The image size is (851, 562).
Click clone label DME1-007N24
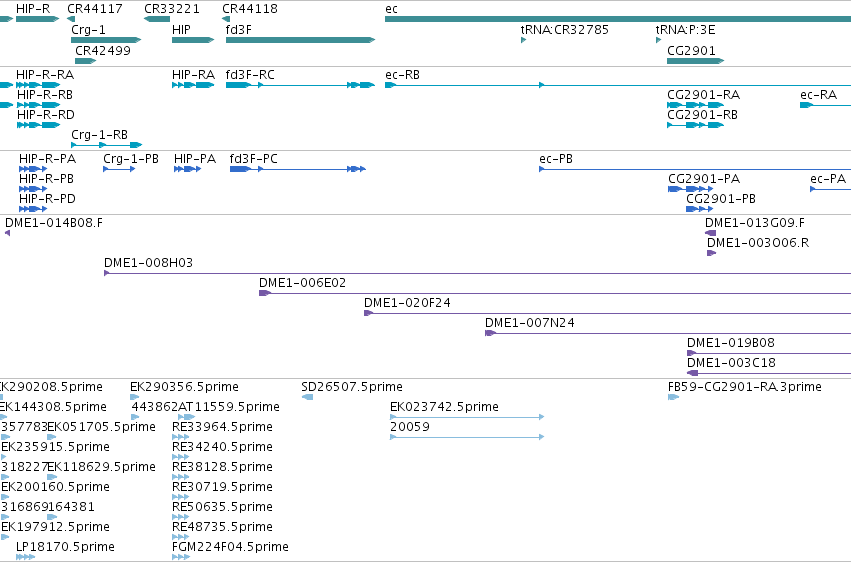pos(530,323)
